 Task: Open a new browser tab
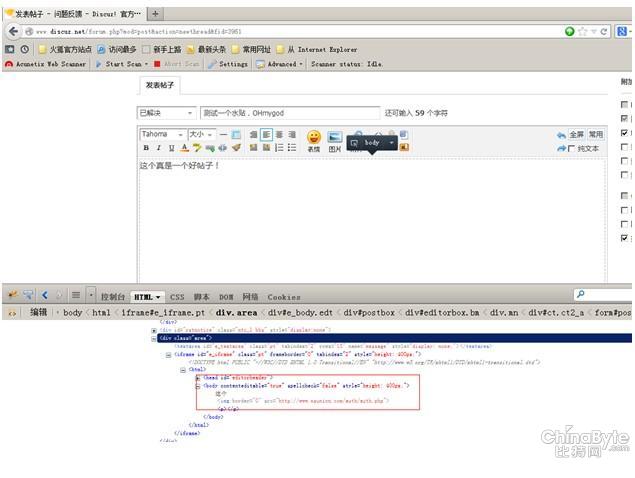[155, 14]
